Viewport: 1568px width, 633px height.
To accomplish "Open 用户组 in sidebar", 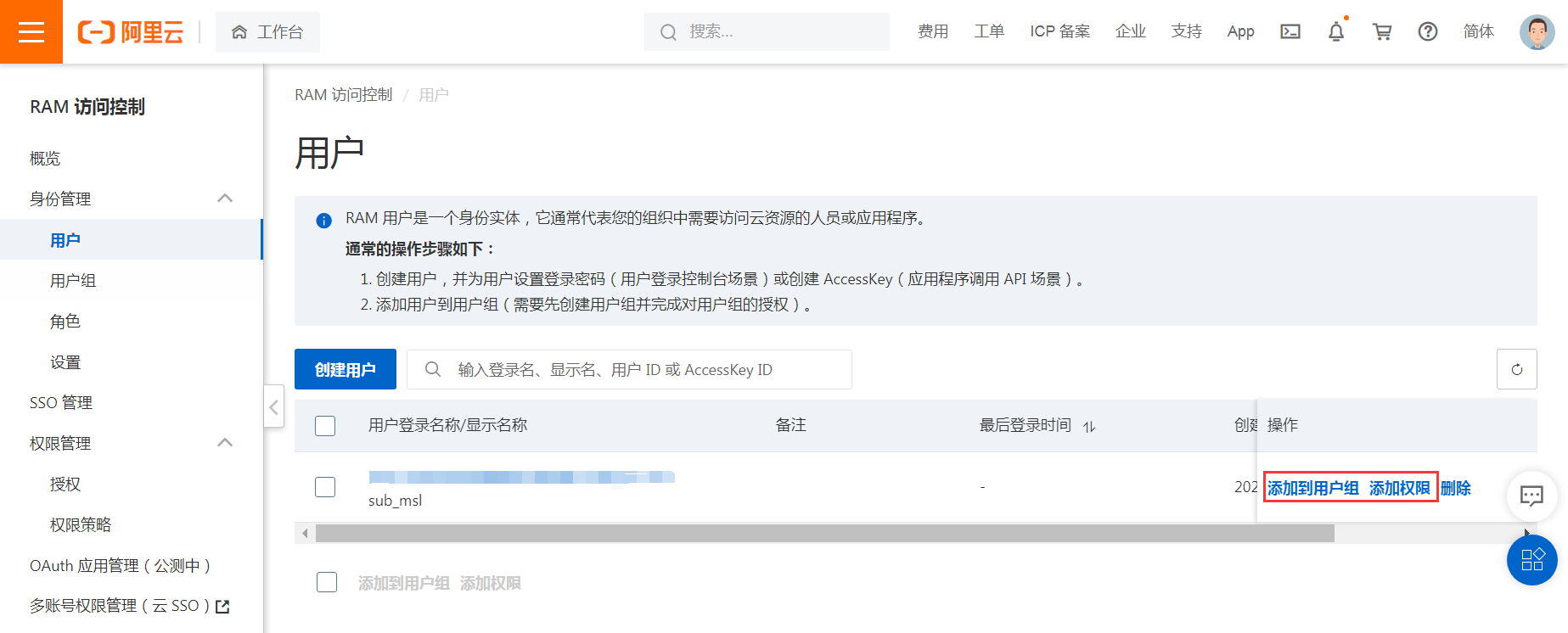I will 73,281.
